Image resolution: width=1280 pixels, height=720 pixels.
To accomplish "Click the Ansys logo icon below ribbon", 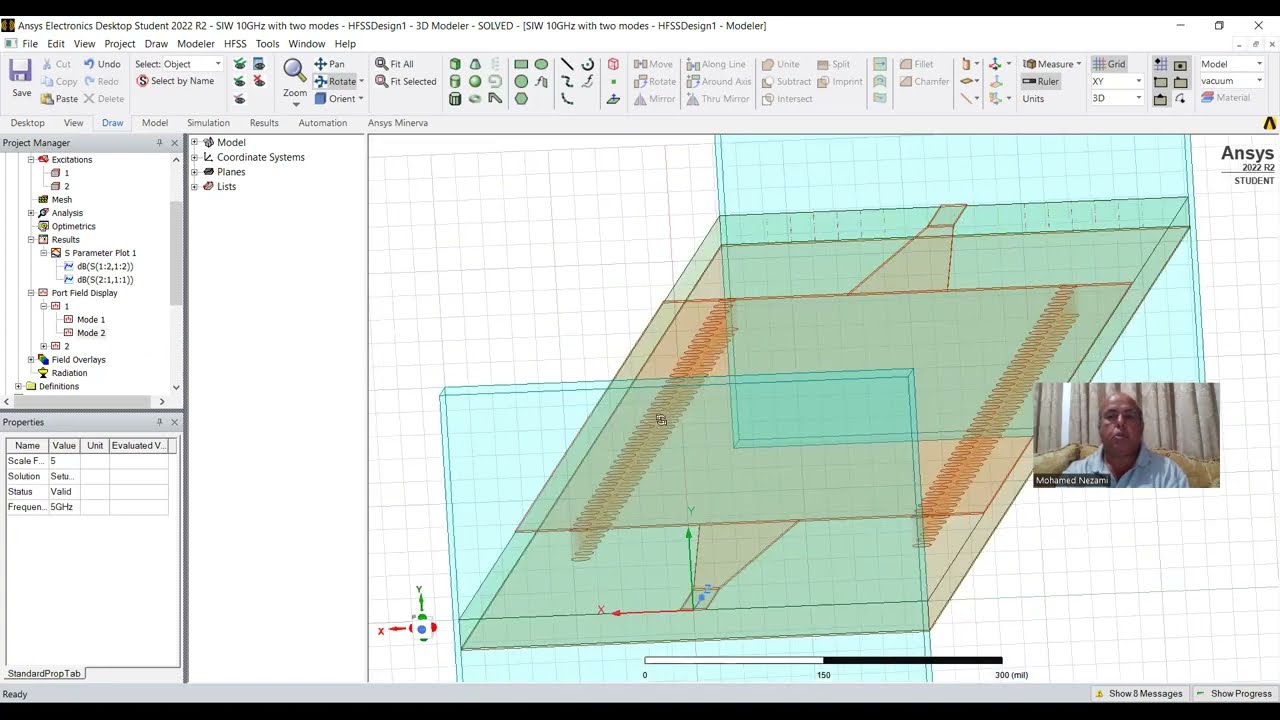I will [x=1269, y=123].
